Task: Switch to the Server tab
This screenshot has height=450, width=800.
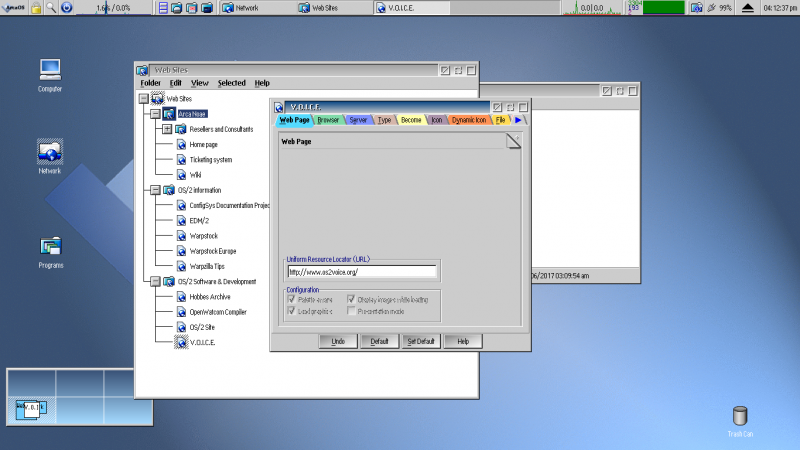Action: pos(358,120)
